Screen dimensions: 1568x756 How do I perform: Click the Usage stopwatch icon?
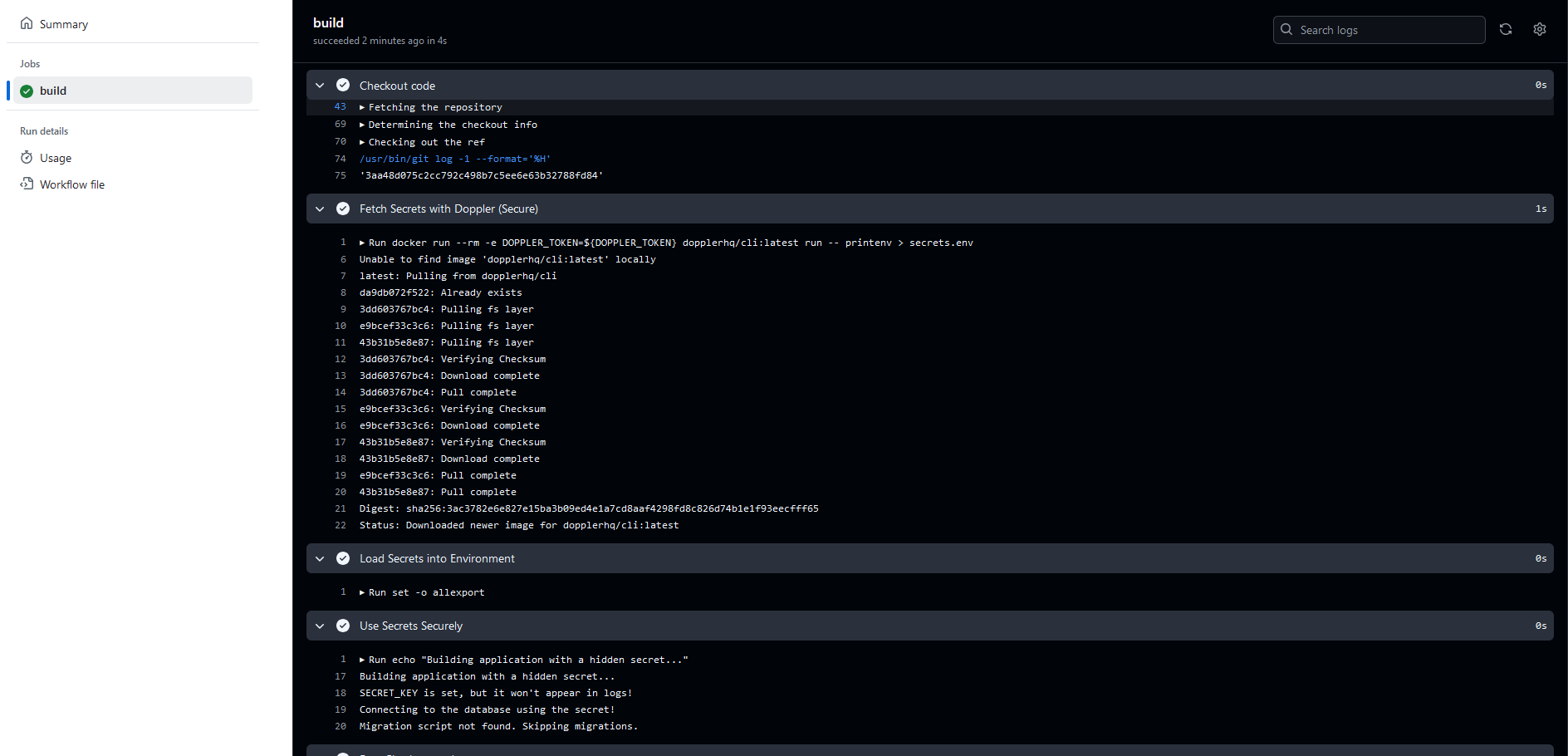pyautogui.click(x=27, y=157)
